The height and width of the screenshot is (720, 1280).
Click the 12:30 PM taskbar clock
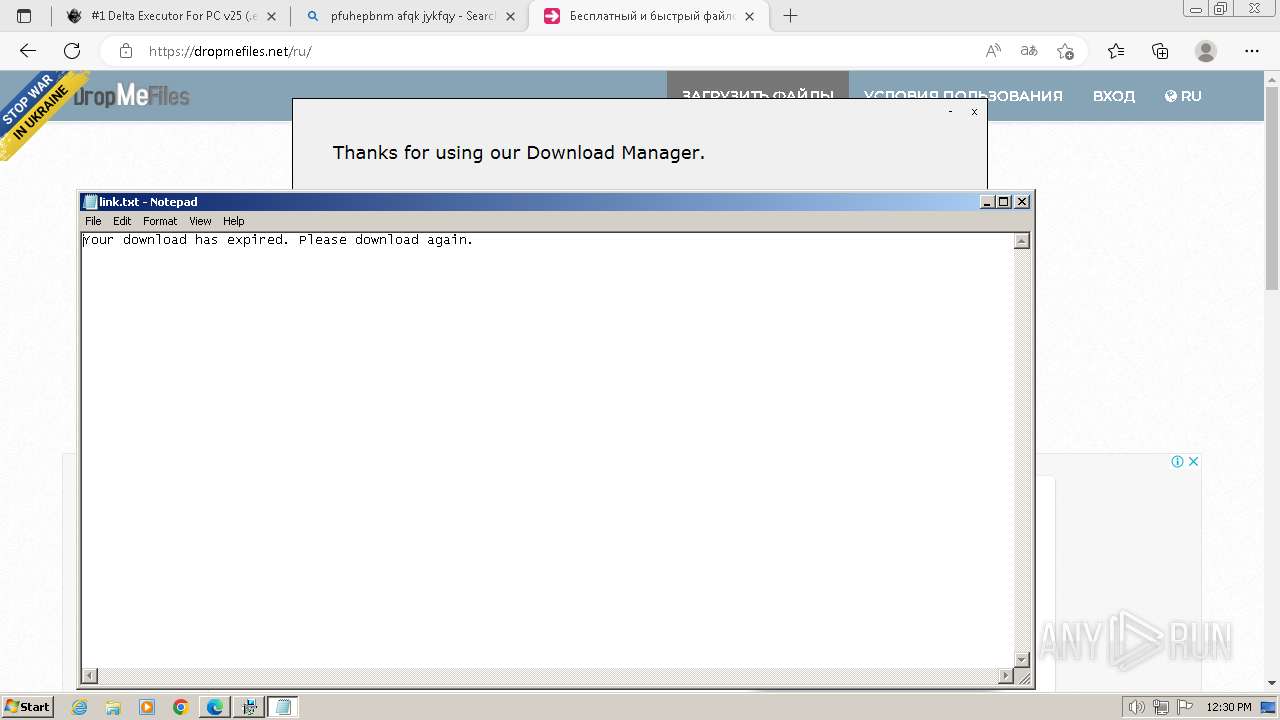coord(1229,707)
